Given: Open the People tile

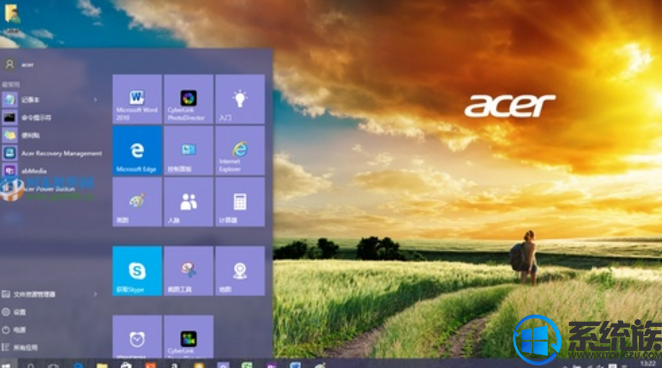Looking at the screenshot, I should pyautogui.click(x=188, y=202).
